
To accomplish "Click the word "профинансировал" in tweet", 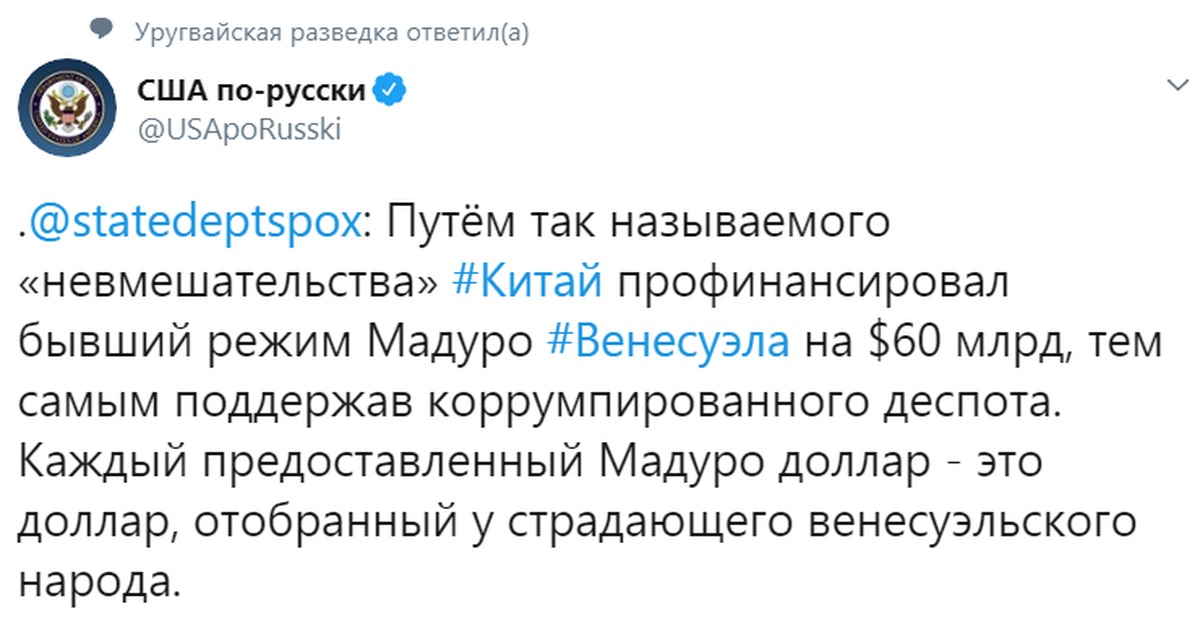I will 814,283.
